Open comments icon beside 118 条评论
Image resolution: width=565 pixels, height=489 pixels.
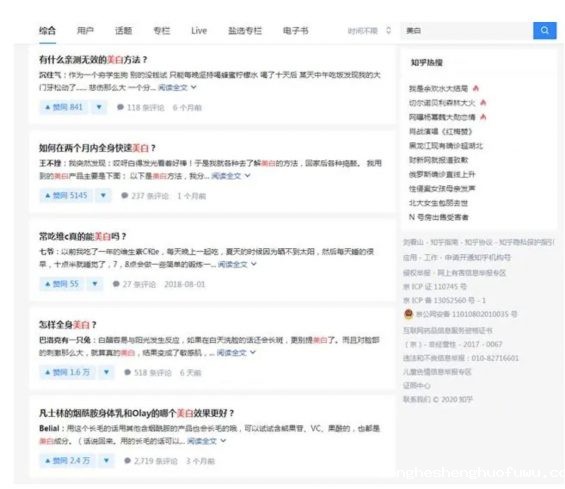click(x=120, y=107)
